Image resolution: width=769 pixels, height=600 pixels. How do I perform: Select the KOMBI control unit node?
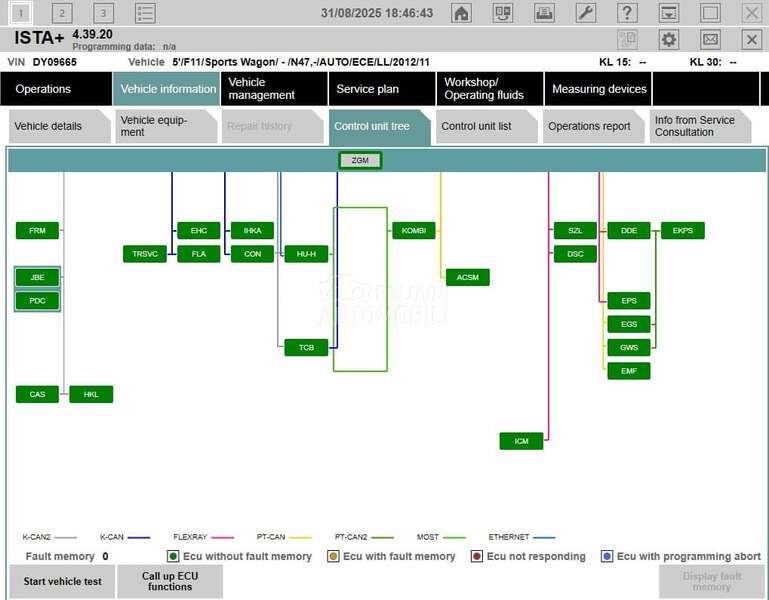(413, 231)
